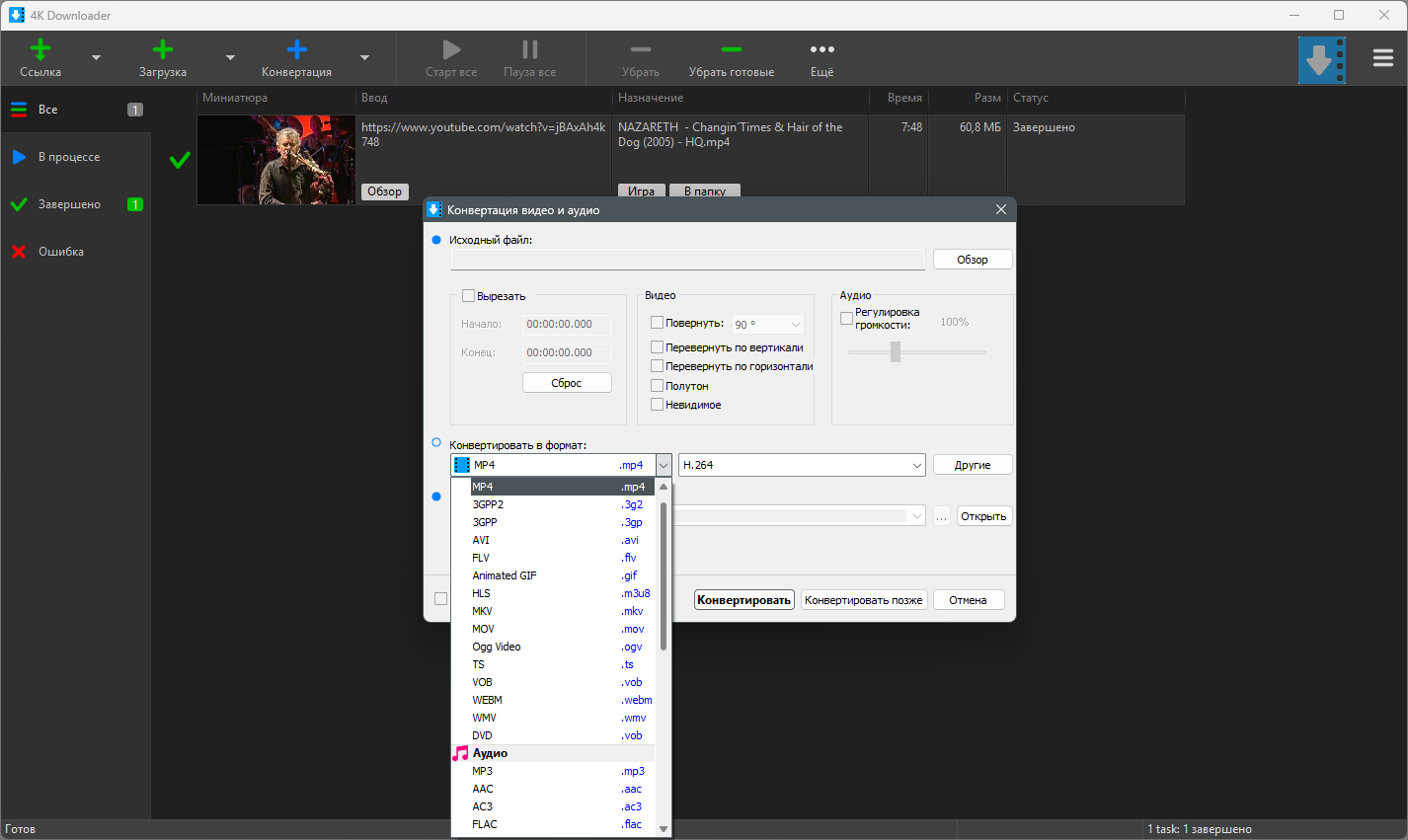Select the Ошибка filter
The height and width of the screenshot is (840, 1408).
tap(76, 252)
